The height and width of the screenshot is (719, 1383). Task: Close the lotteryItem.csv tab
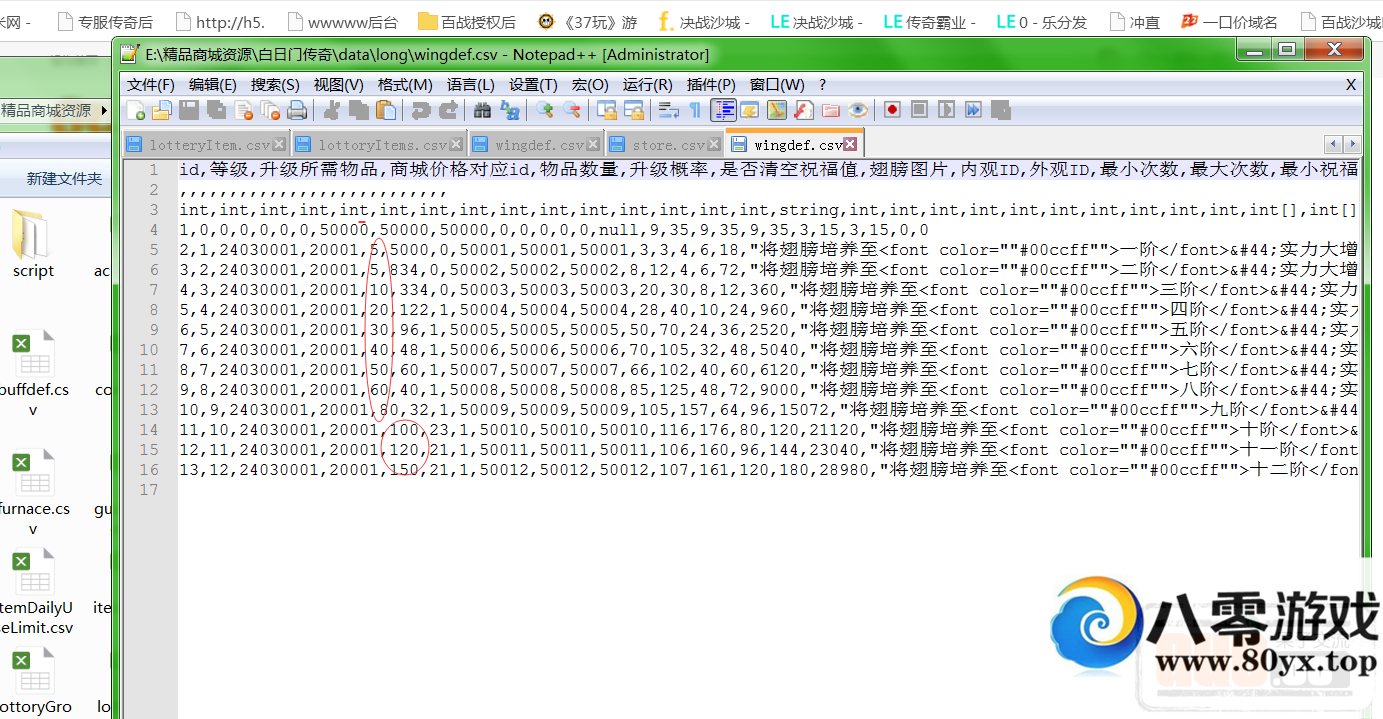tap(279, 145)
